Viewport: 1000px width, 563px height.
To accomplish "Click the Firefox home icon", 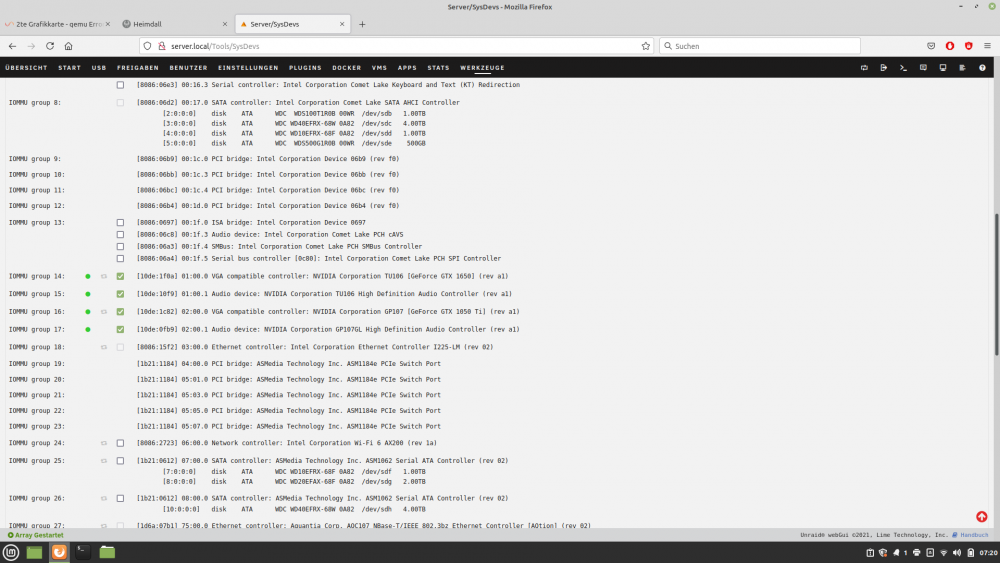I will click(x=68, y=46).
